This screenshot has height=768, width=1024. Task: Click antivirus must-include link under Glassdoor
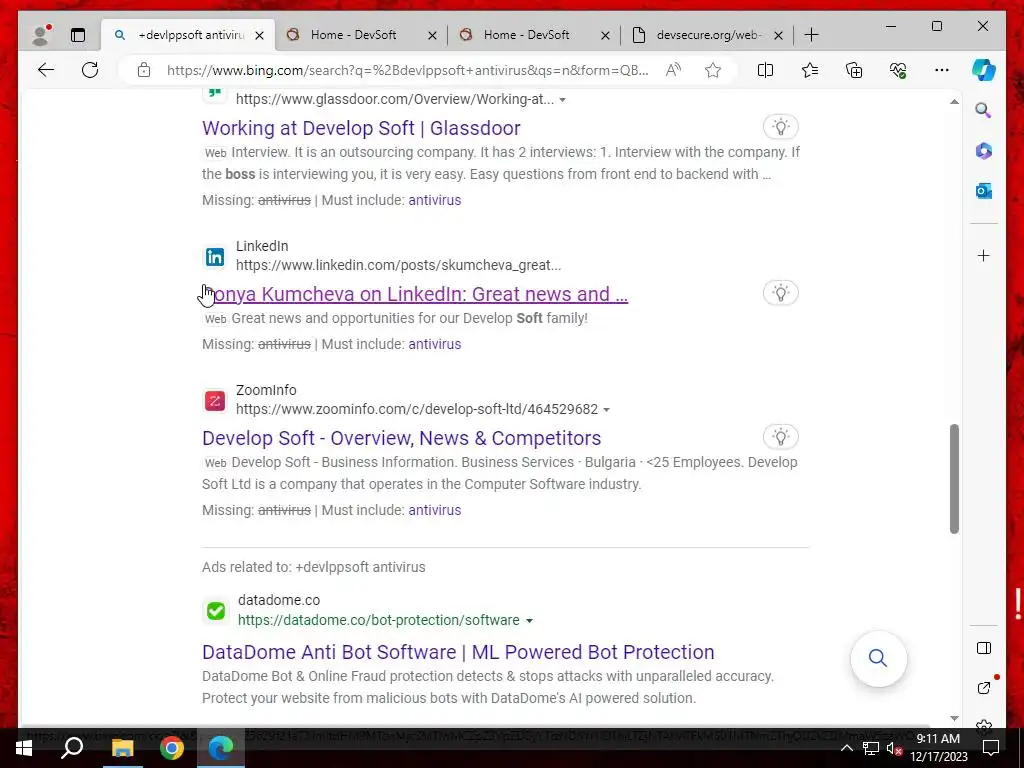pyautogui.click(x=434, y=200)
